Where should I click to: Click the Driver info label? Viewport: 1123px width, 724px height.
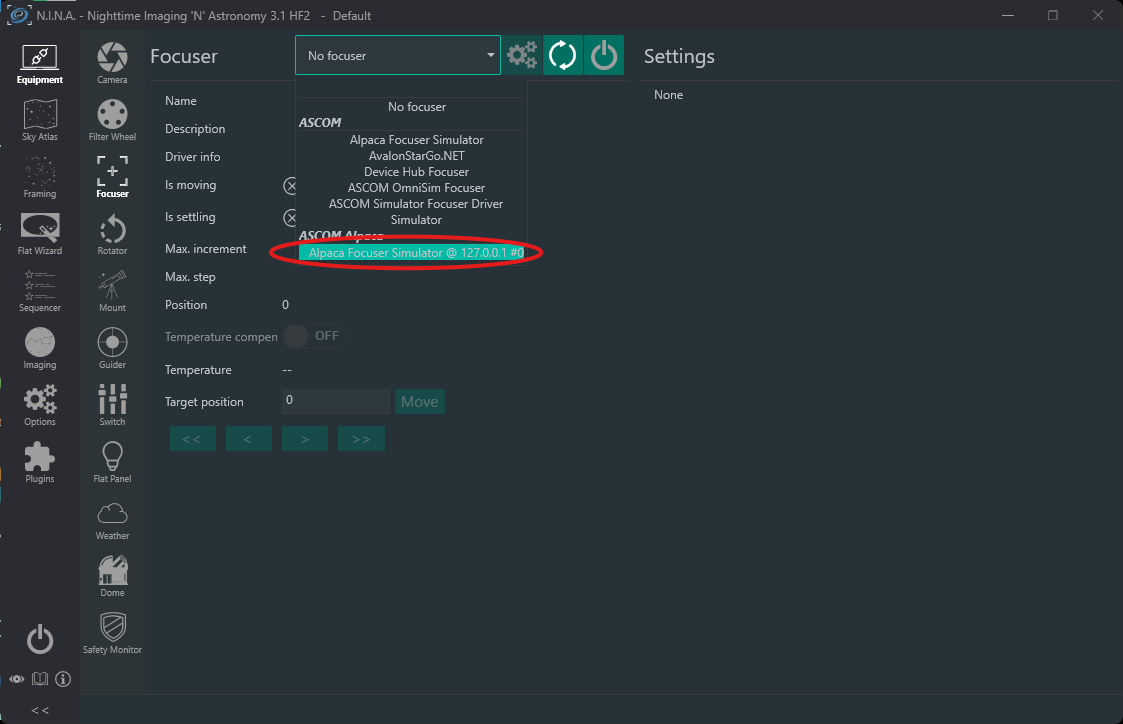[193, 156]
